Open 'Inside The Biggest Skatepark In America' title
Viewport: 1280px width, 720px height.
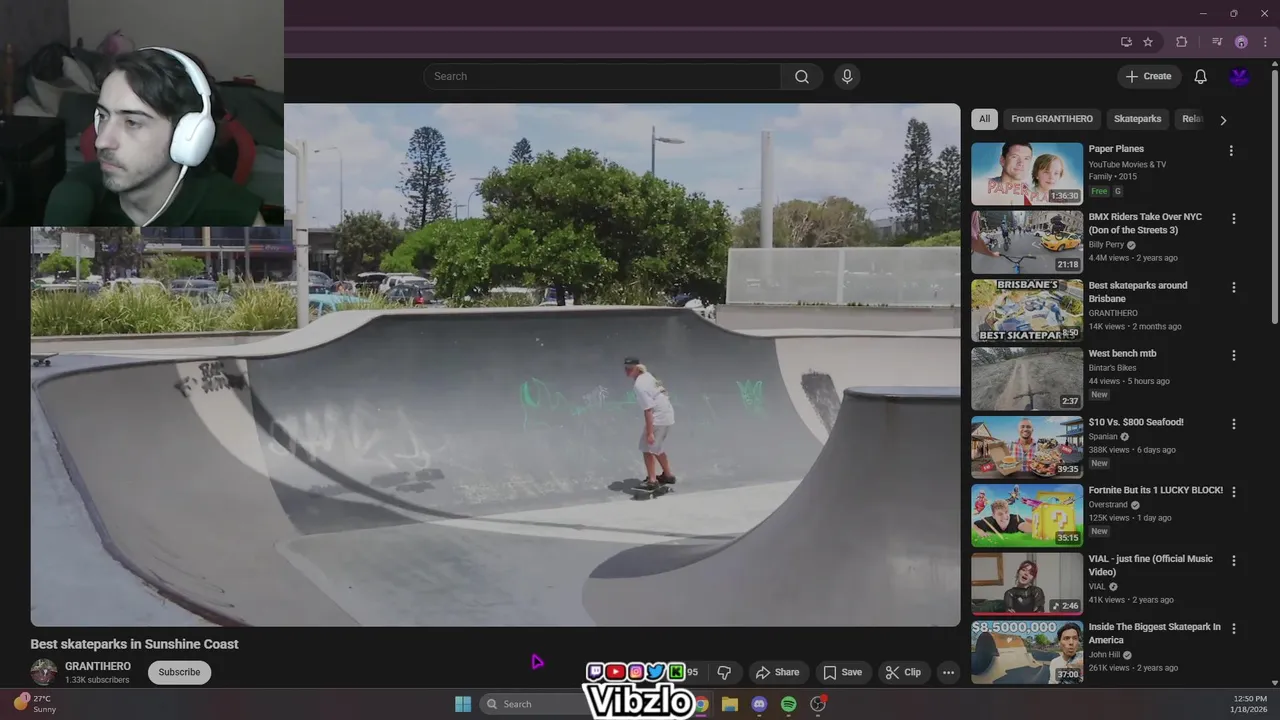click(1155, 633)
